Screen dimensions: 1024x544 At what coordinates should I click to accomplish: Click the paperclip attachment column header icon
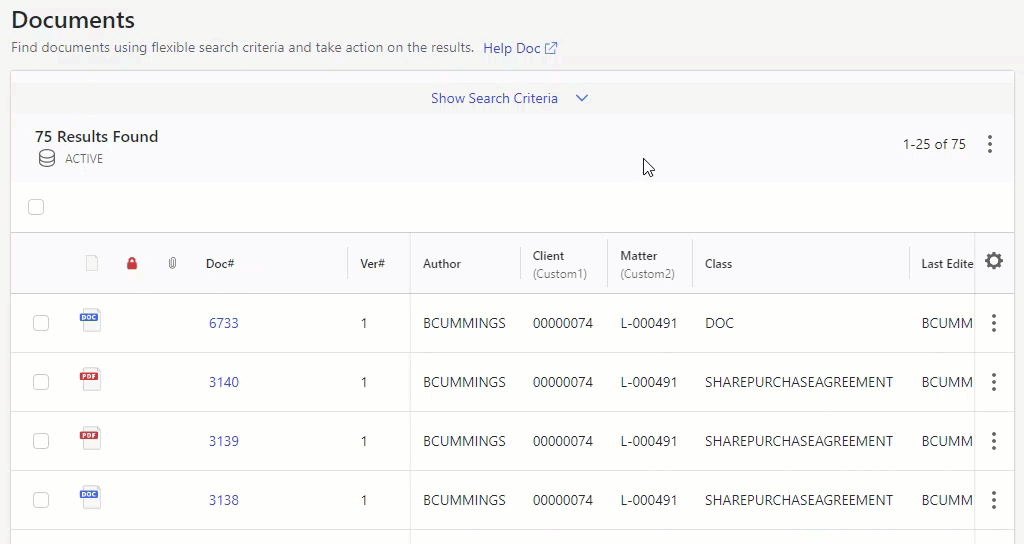172,264
